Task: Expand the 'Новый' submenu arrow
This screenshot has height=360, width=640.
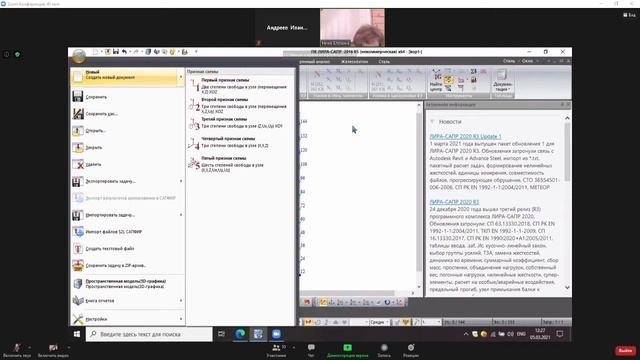Action: pos(181,77)
